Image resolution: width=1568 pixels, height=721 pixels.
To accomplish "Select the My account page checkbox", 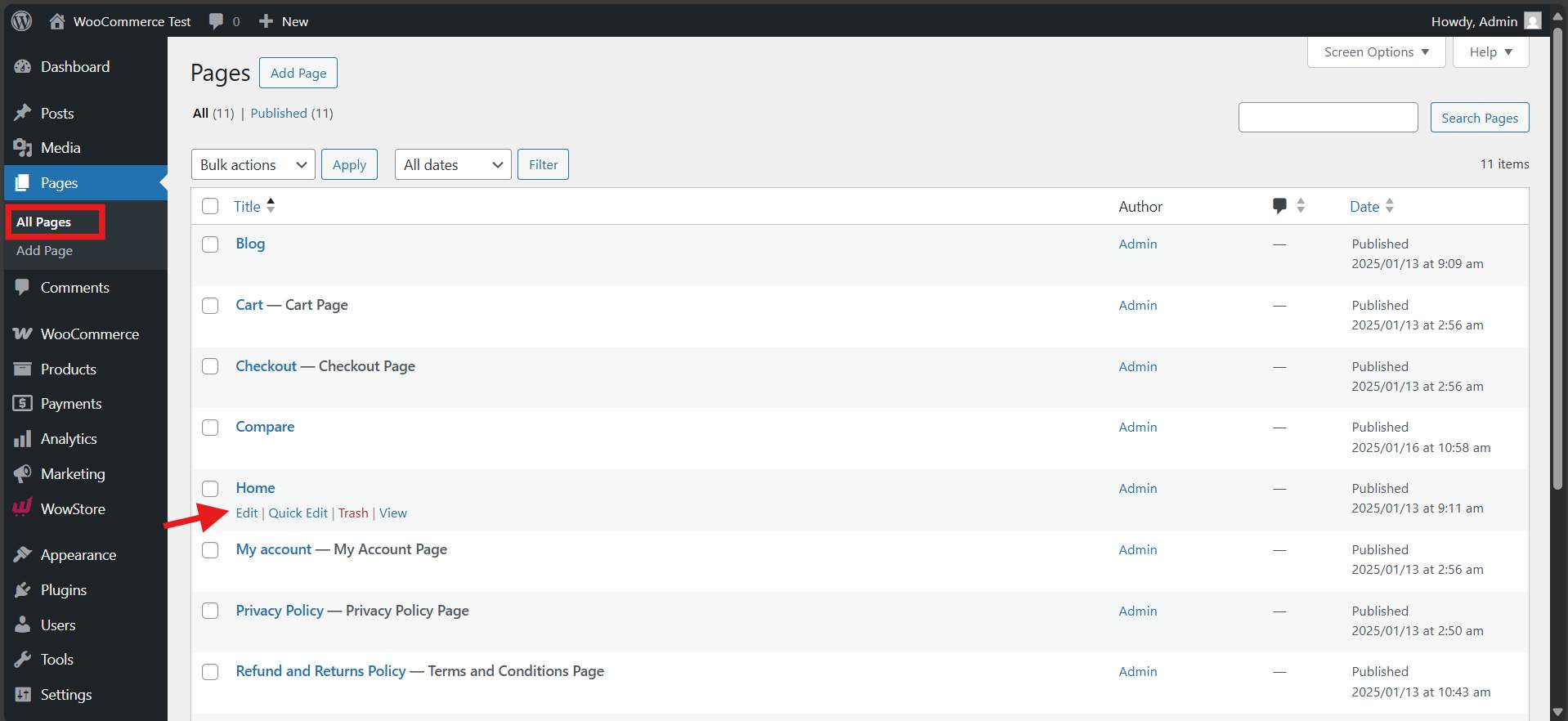I will pyautogui.click(x=210, y=550).
